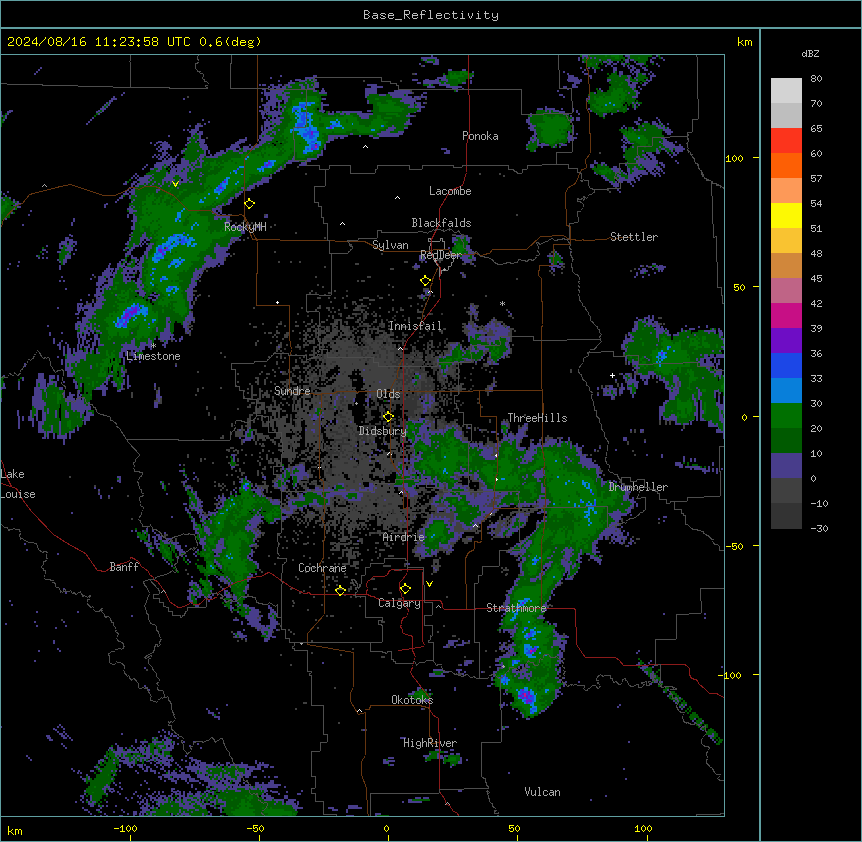
Task: Pick the bright yellow swatch in the dBZ legend
Action: [x=786, y=215]
